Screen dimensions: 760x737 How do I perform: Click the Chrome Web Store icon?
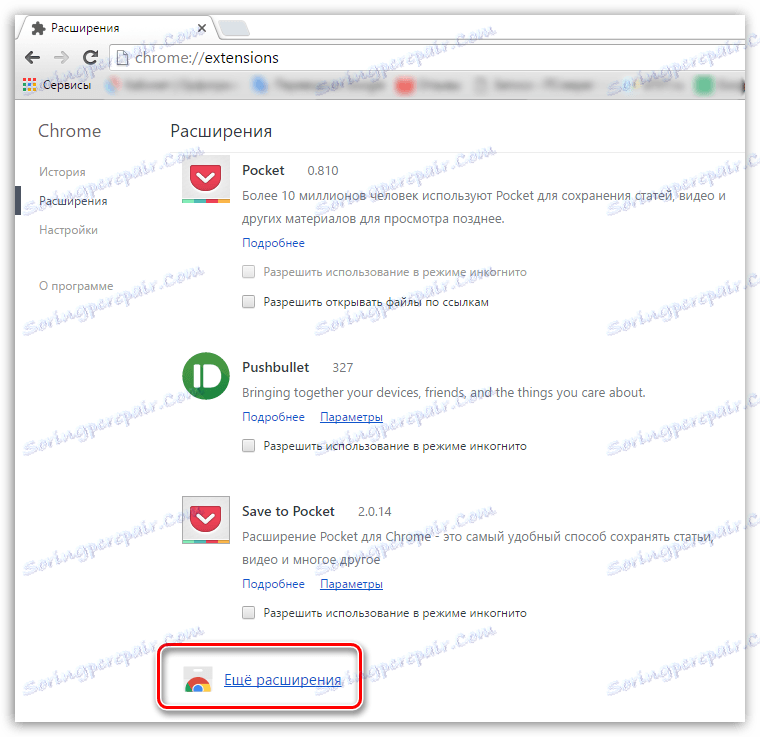(198, 680)
